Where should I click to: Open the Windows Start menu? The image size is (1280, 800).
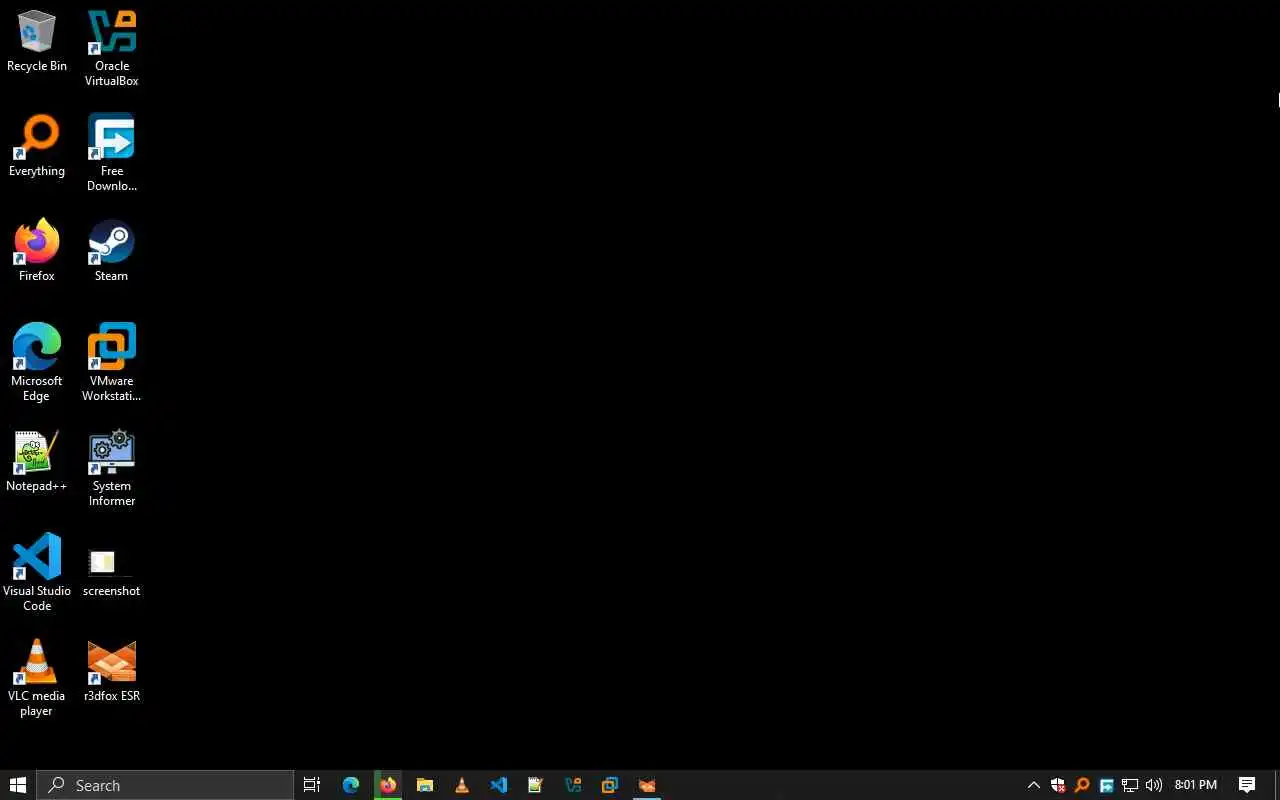point(18,785)
